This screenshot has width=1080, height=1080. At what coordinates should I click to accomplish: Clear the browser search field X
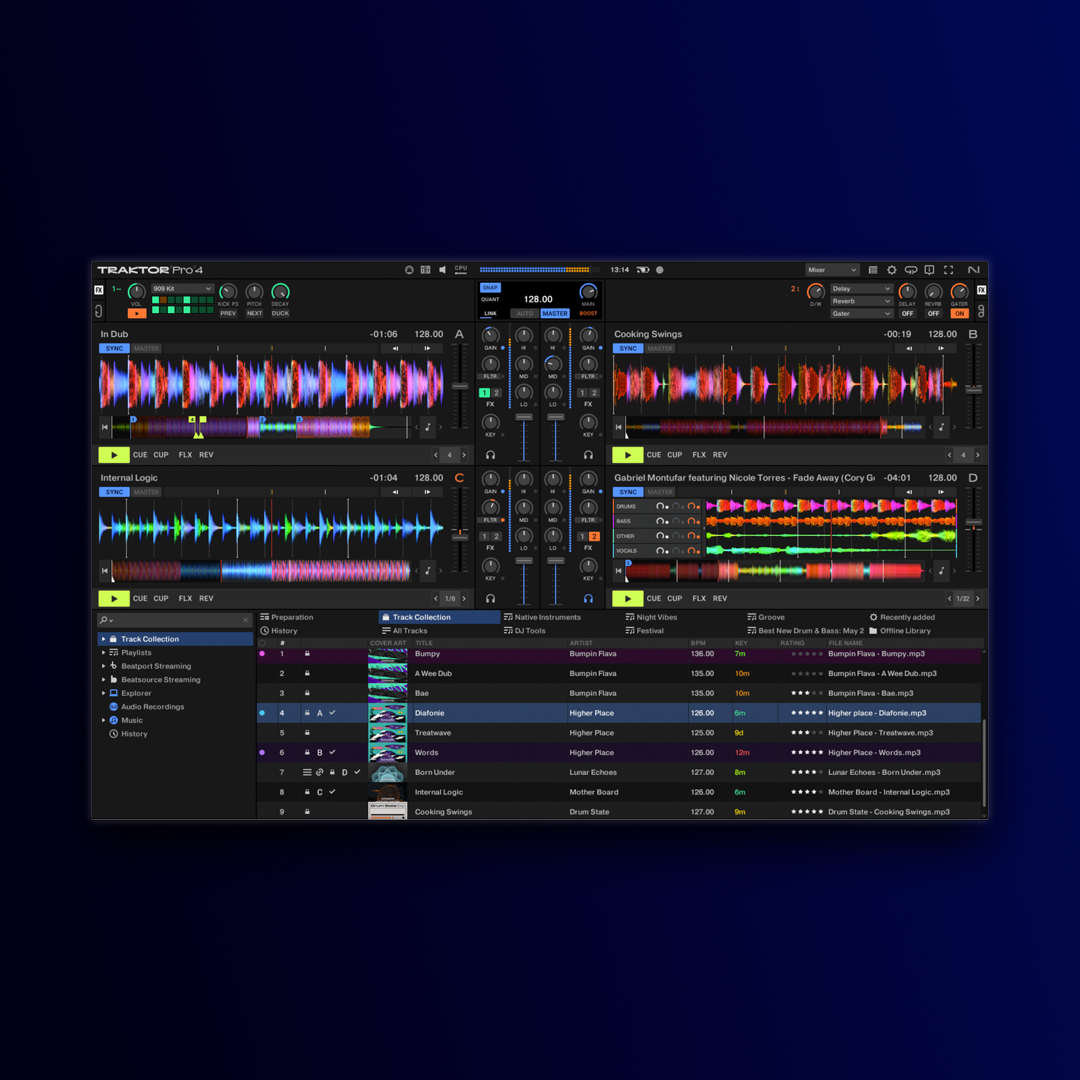click(245, 620)
